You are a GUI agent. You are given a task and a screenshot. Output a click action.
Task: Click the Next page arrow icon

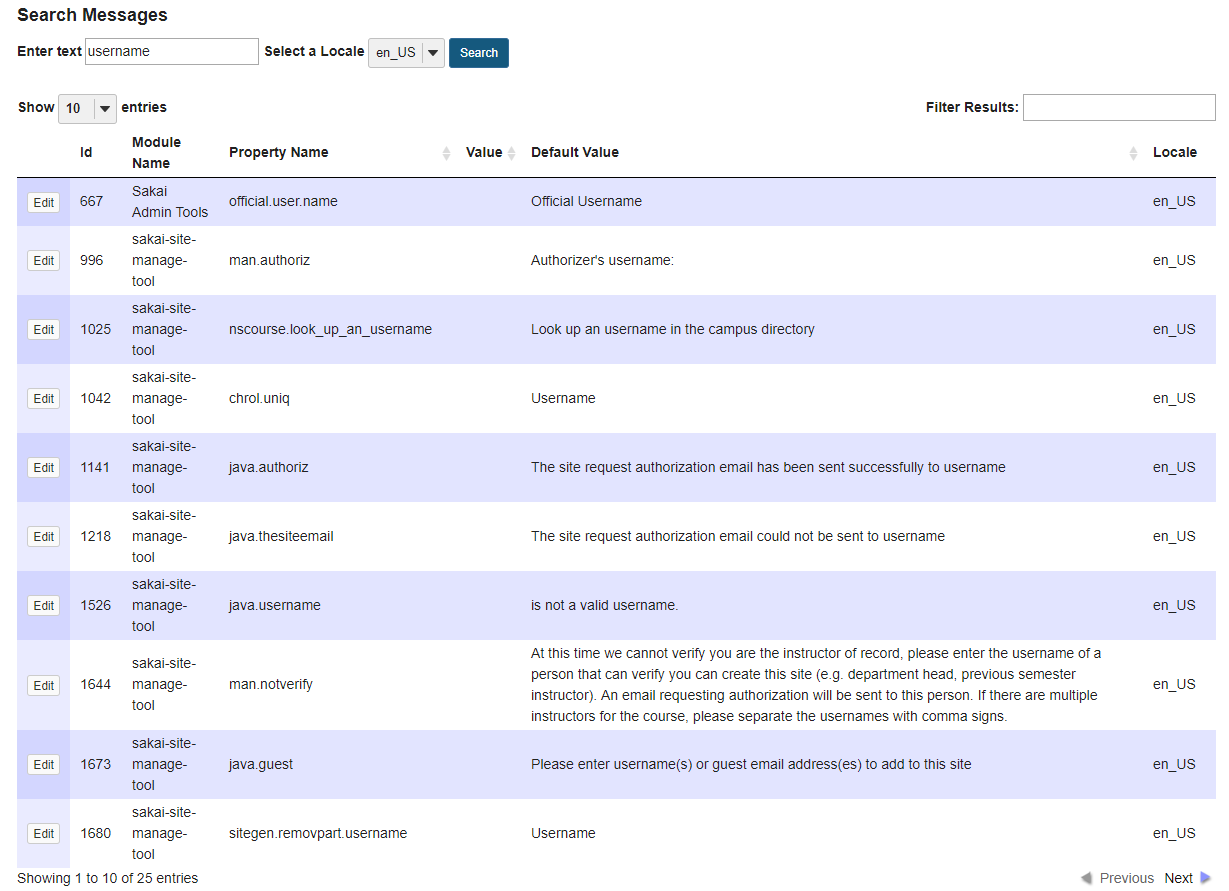(1205, 878)
